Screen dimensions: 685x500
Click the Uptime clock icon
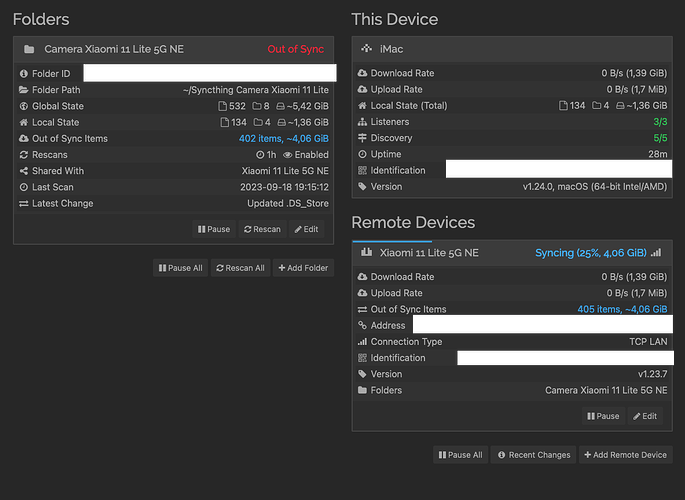click(362, 154)
